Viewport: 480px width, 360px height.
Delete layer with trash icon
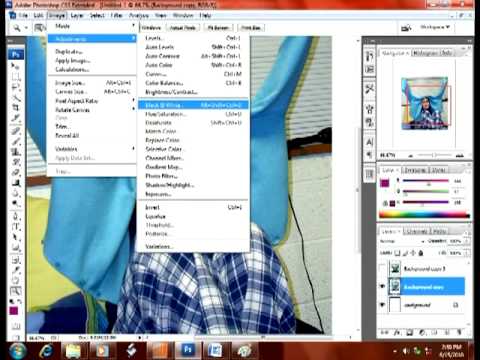point(459,332)
